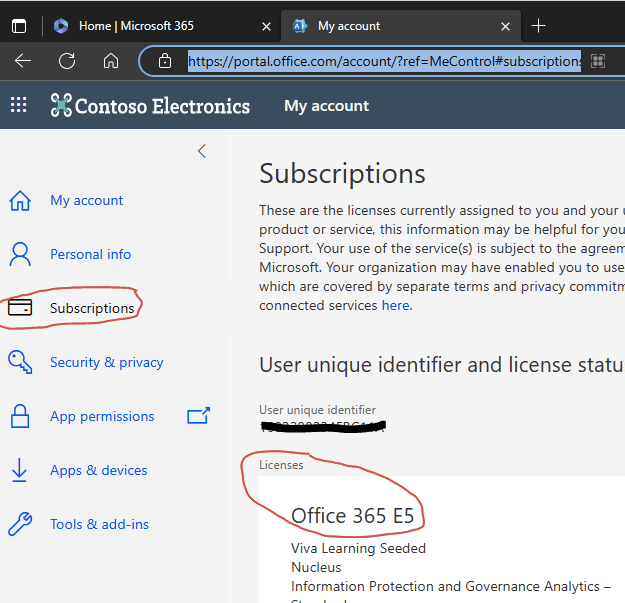The image size is (625, 603).
Task: Open App permissions external link icon
Action: (x=199, y=416)
